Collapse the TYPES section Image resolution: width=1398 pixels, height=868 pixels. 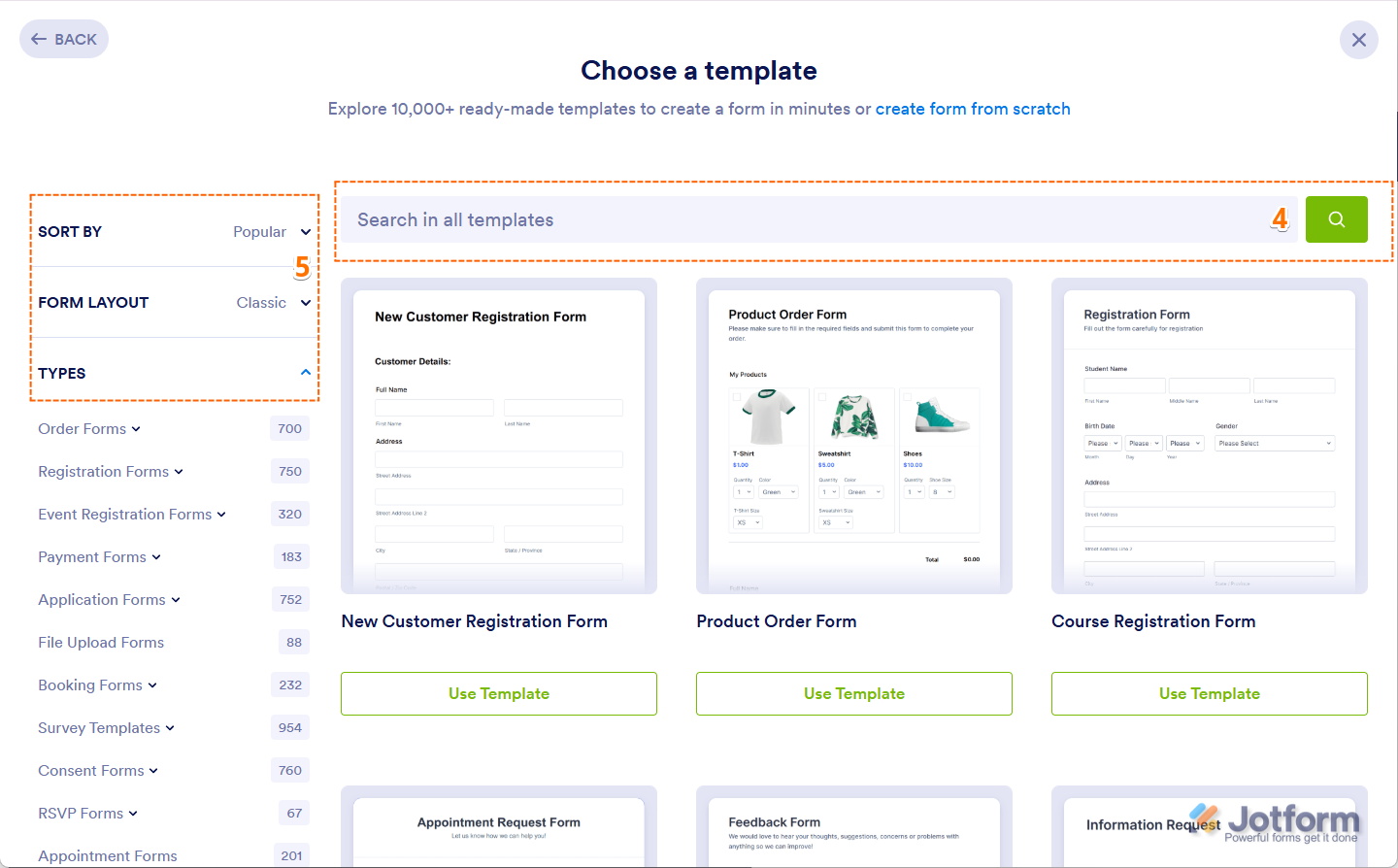pyautogui.click(x=305, y=372)
